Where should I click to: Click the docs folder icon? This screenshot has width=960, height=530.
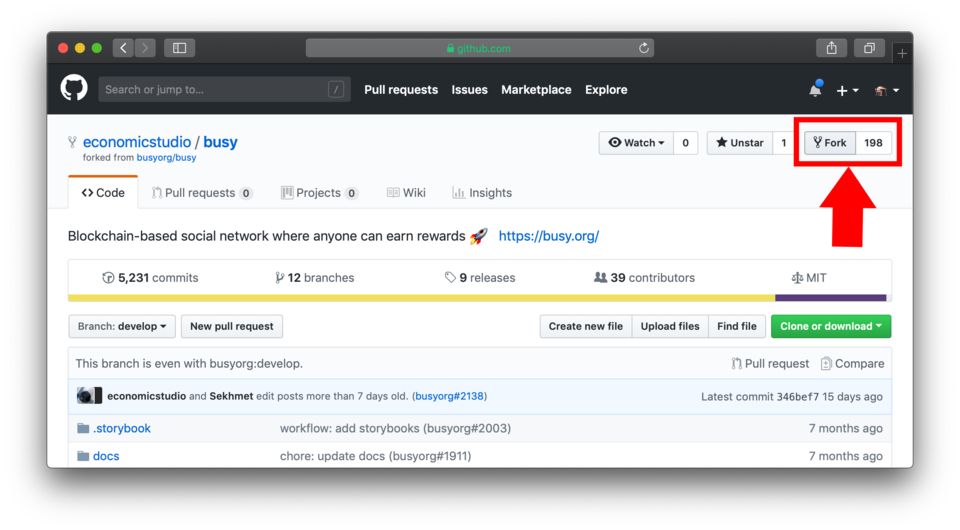(83, 456)
